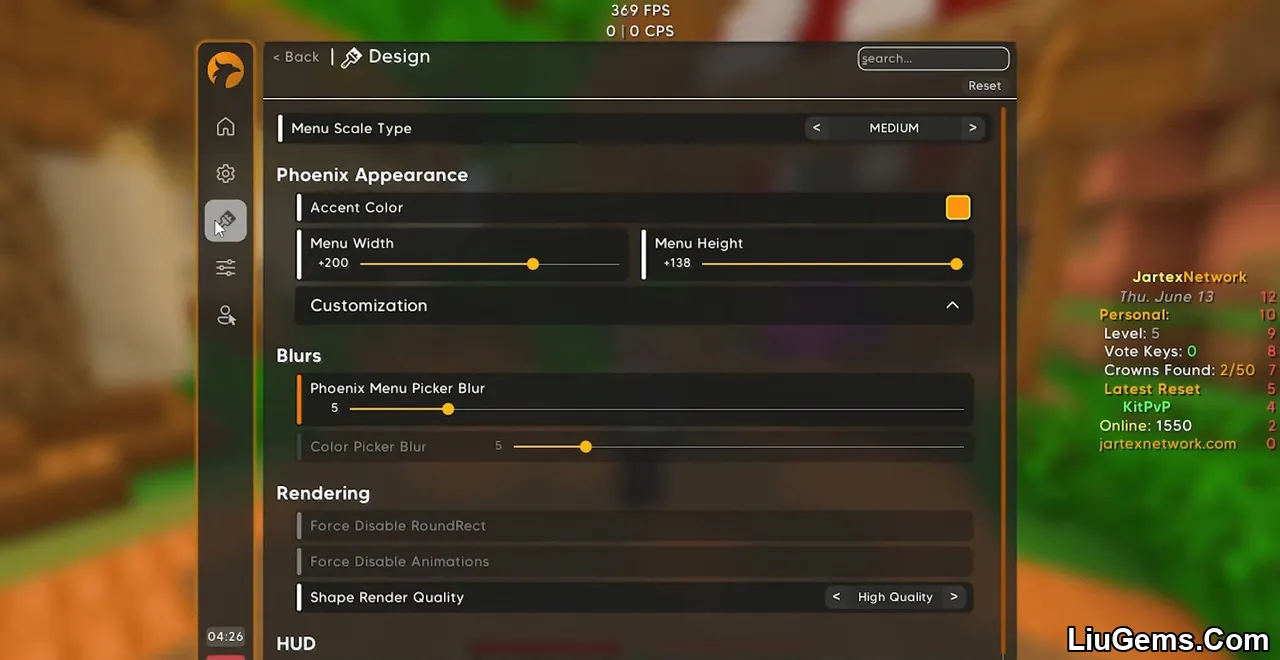Click the Vote Keys: 0 line
Image resolution: width=1280 pixels, height=660 pixels.
pyautogui.click(x=1150, y=352)
